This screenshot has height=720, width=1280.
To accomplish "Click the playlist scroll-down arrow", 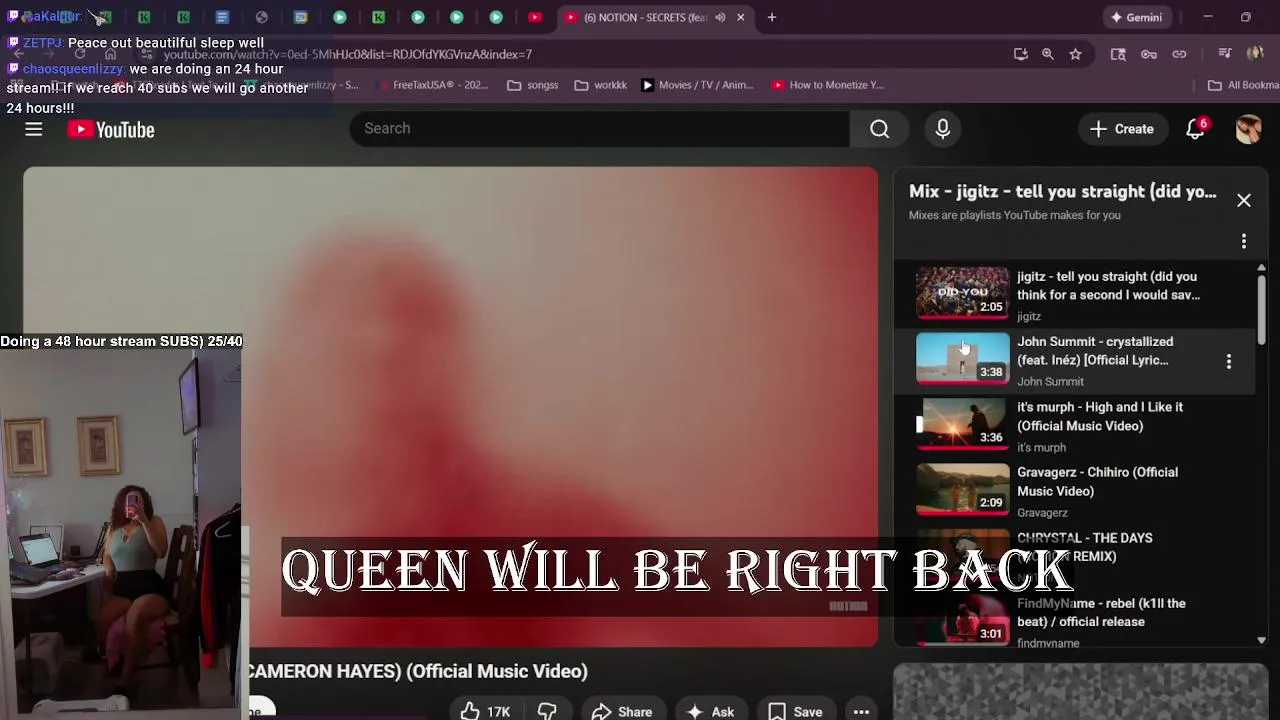I will pyautogui.click(x=1261, y=640).
